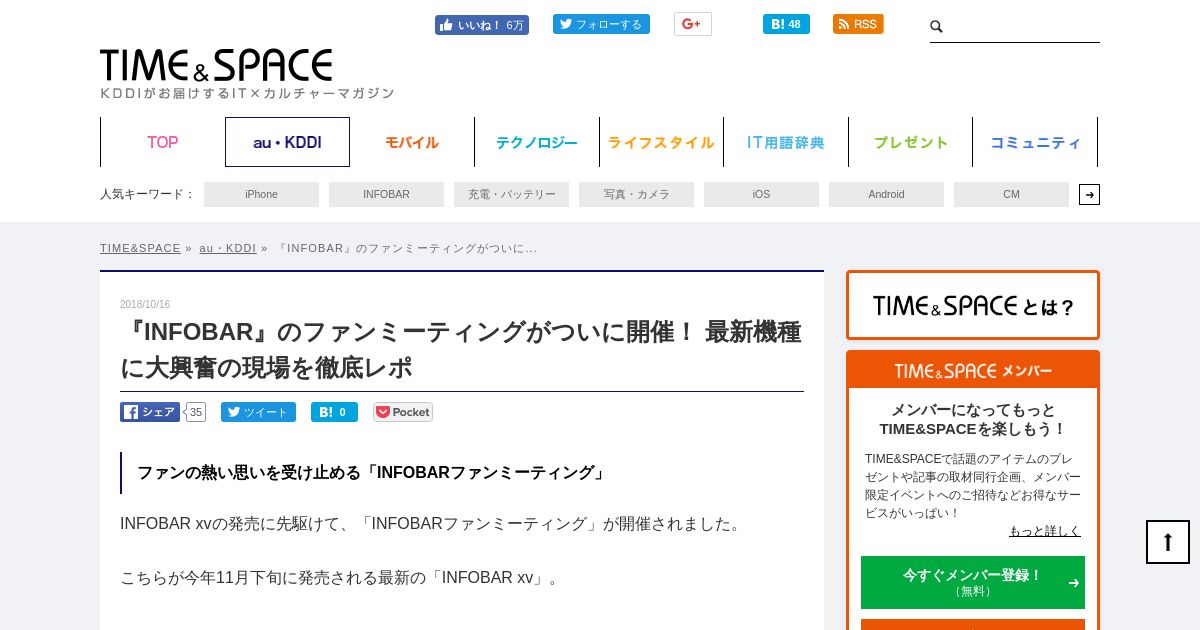
Task: Click the article date 2018/10/16
Action: pyautogui.click(x=145, y=304)
